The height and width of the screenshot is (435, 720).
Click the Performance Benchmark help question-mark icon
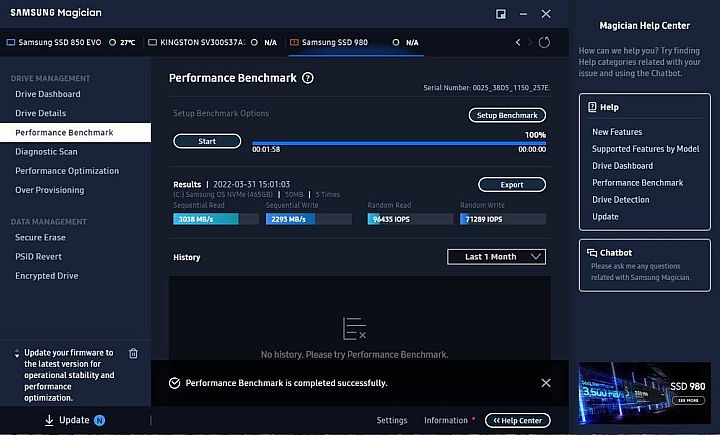(308, 78)
